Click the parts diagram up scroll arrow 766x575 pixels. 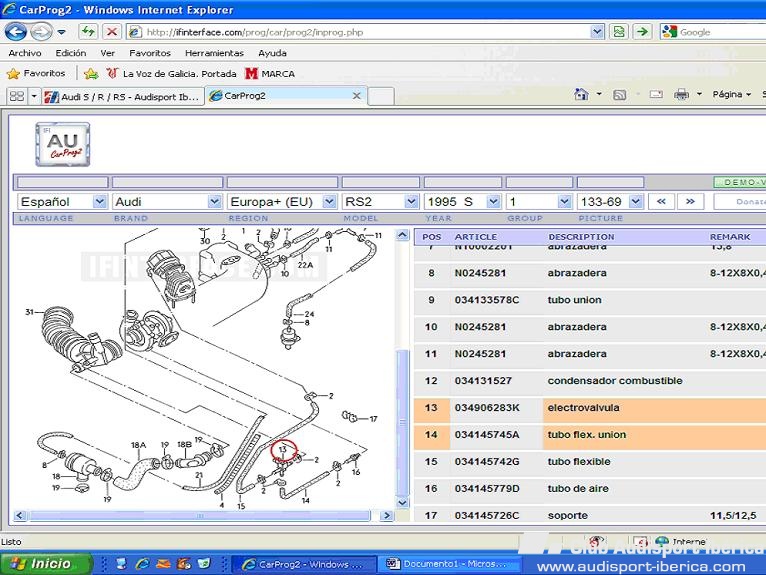402,235
